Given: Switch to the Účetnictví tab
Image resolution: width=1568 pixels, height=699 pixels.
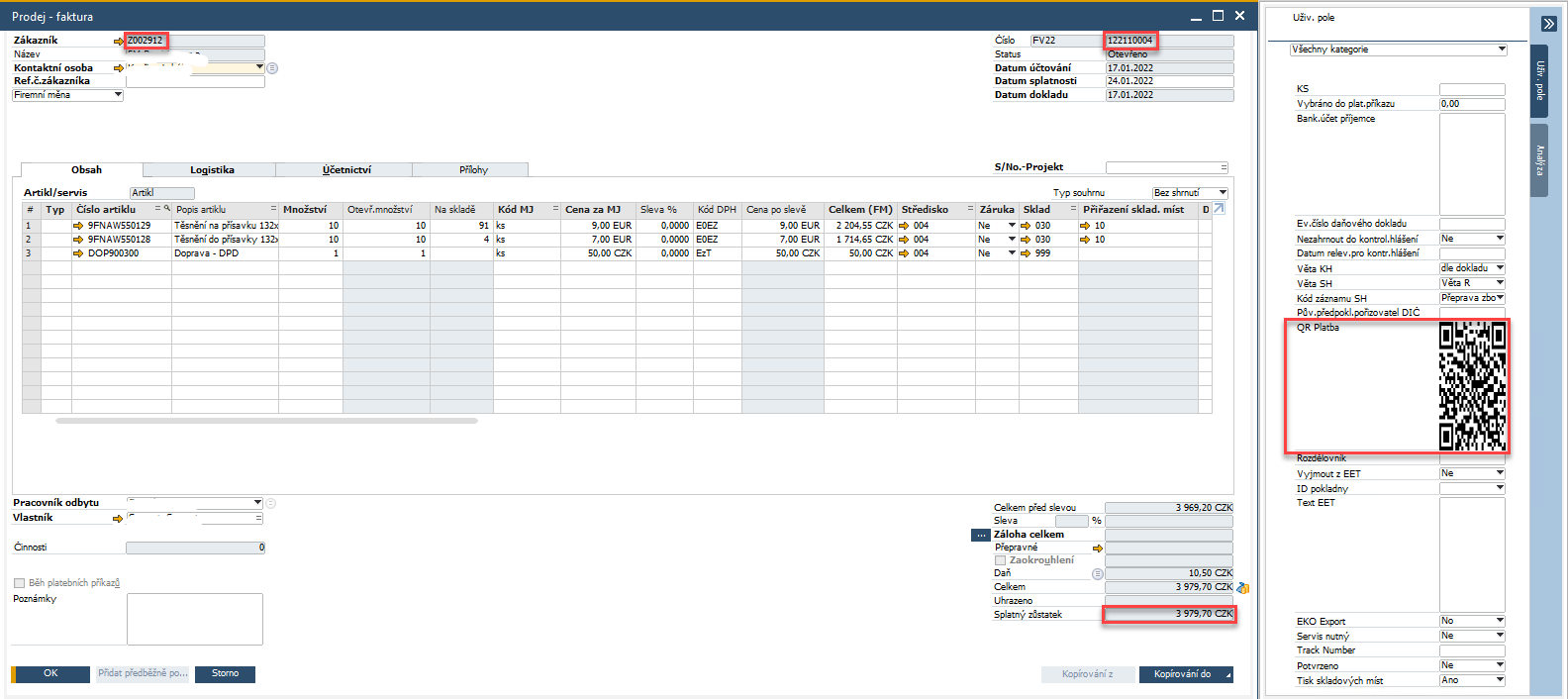Looking at the screenshot, I should pyautogui.click(x=345, y=170).
